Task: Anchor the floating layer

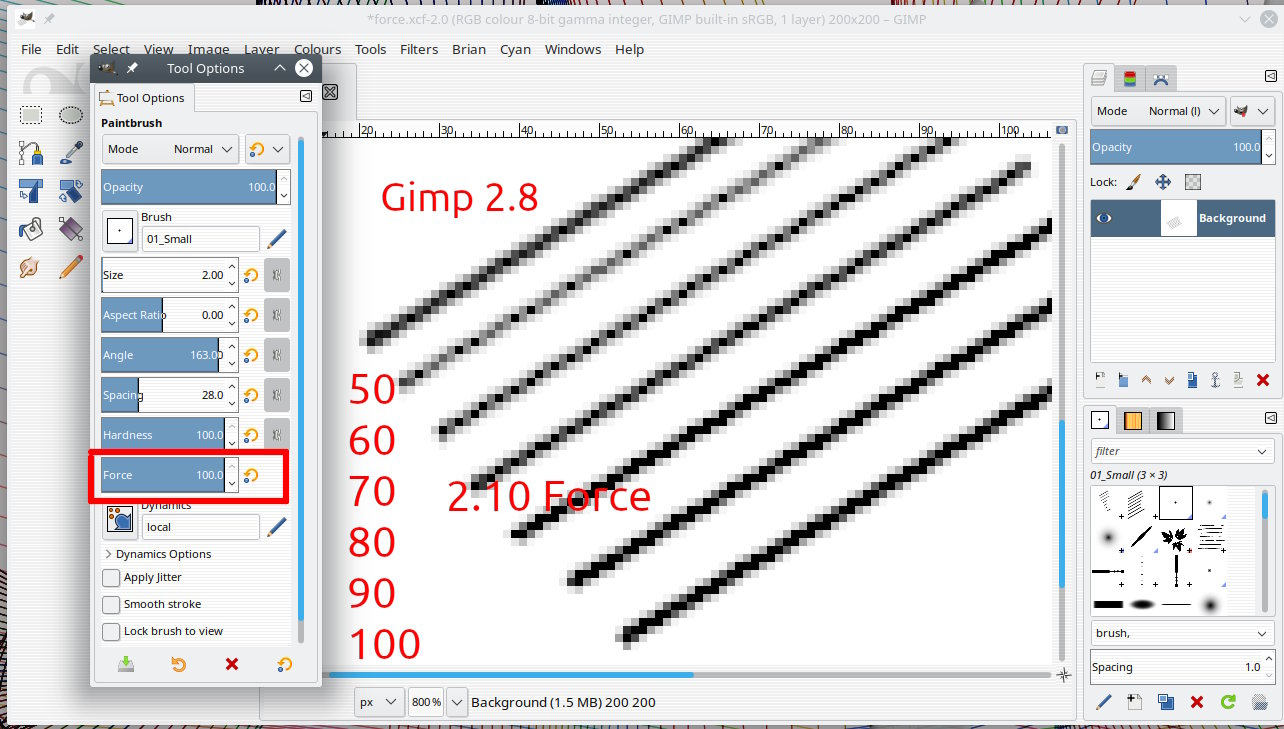Action: click(x=1216, y=380)
